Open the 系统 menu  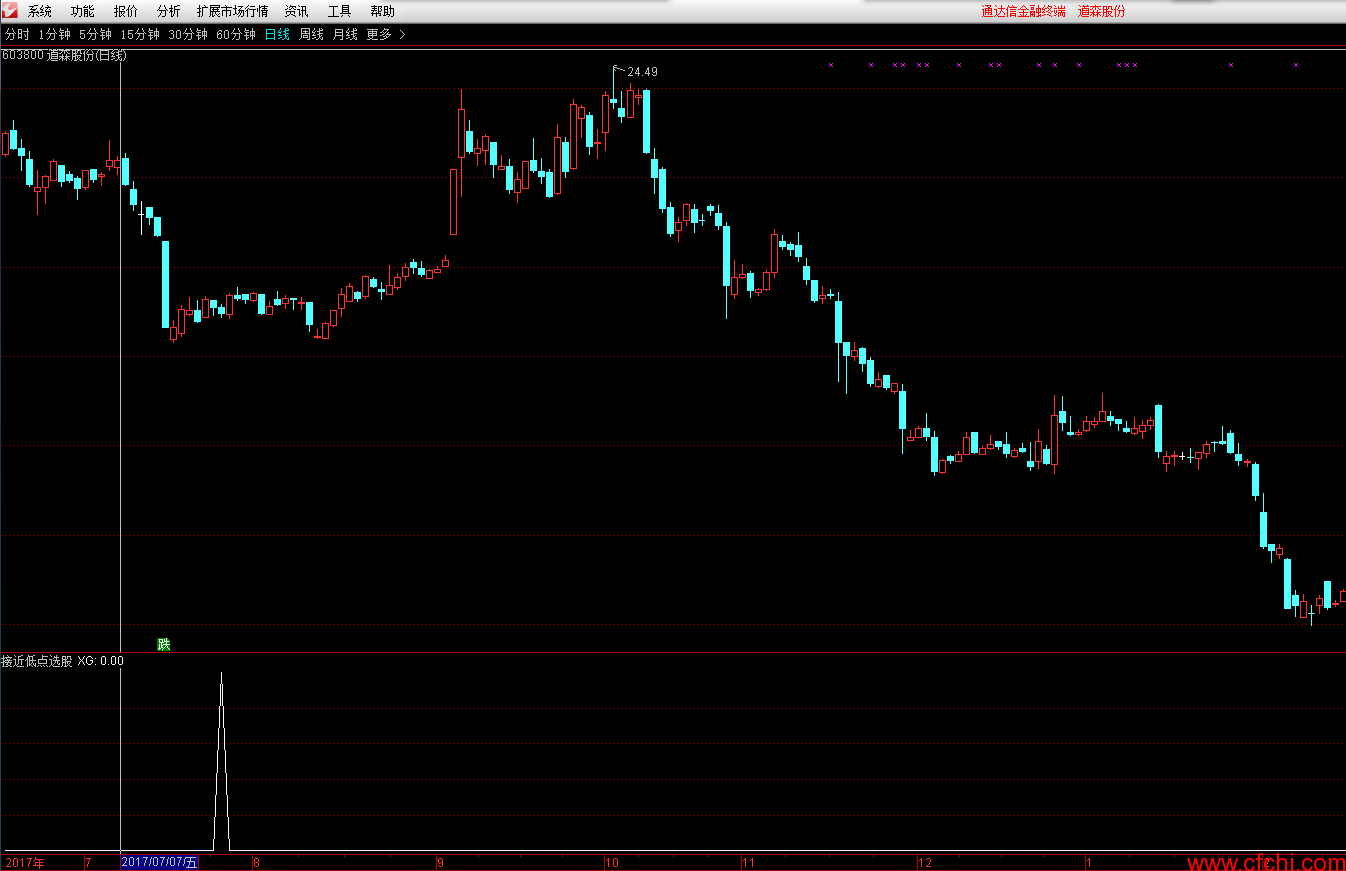click(40, 12)
